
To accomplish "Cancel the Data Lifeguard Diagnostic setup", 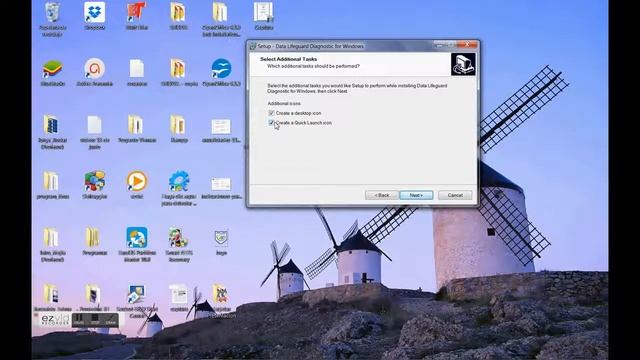I will tap(455, 195).
